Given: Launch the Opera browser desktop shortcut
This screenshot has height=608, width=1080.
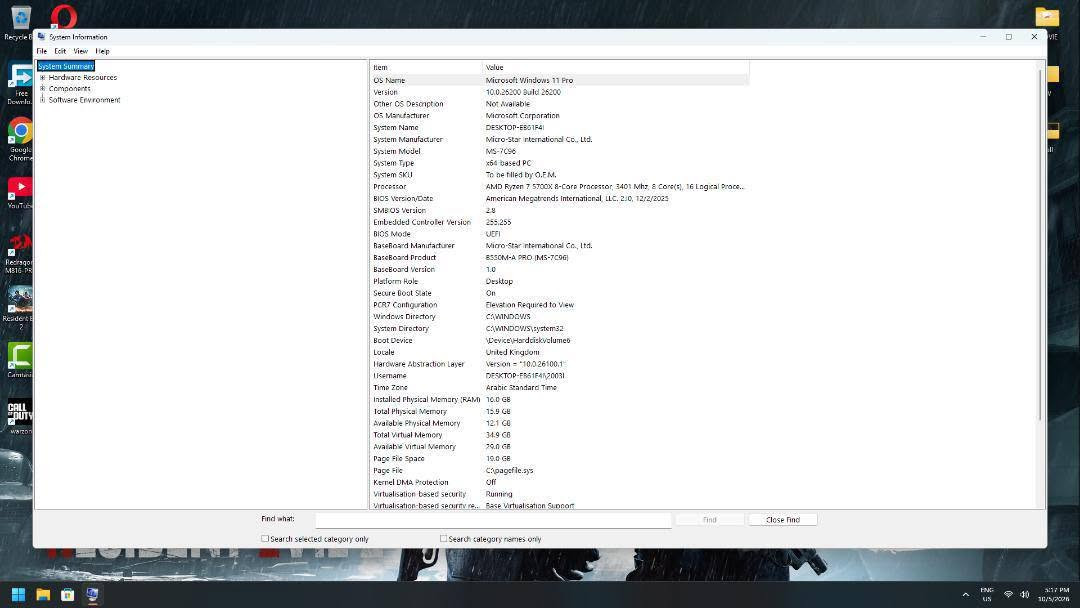Looking at the screenshot, I should 63,16.
